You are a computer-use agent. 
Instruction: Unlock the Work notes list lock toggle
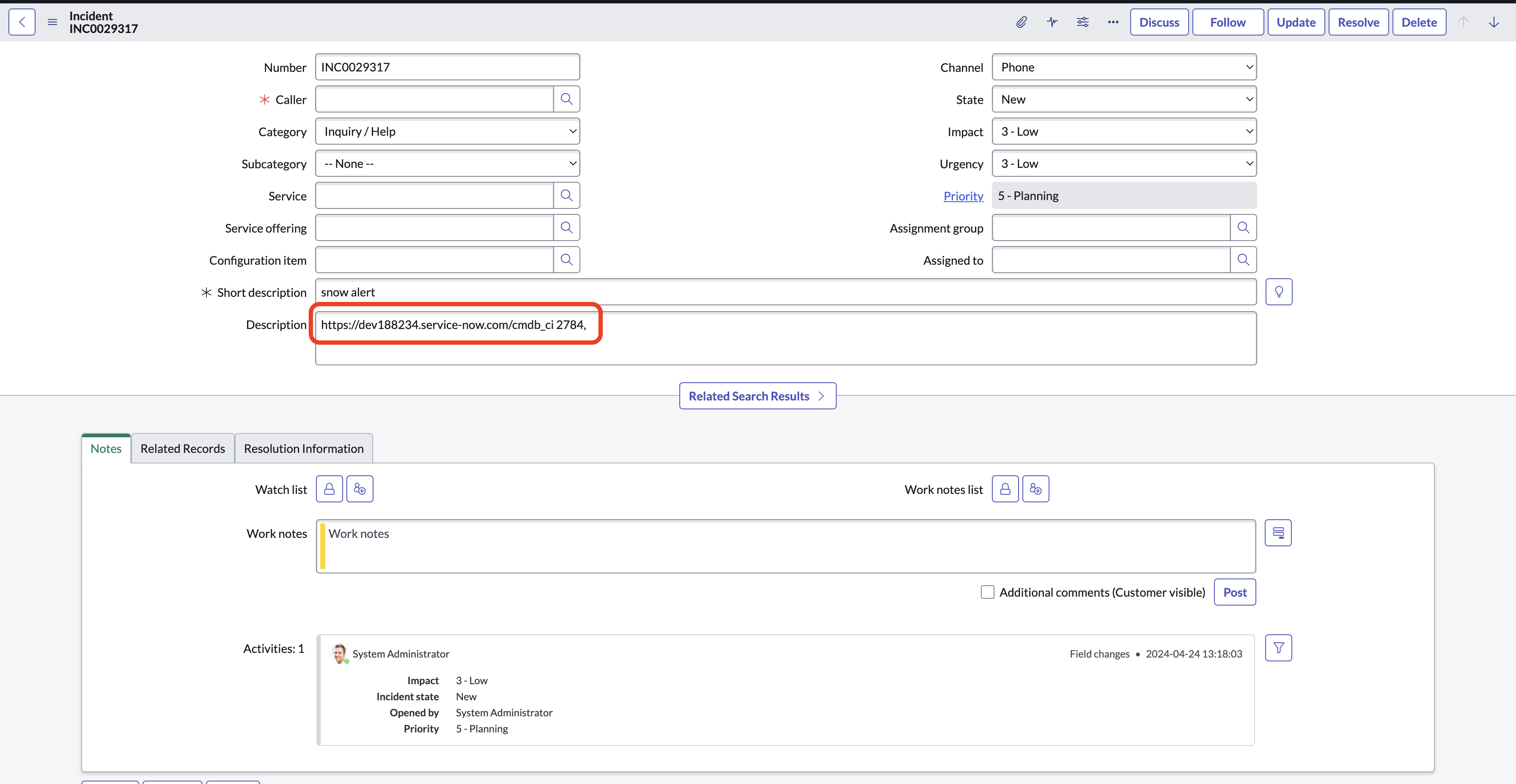(x=1005, y=488)
